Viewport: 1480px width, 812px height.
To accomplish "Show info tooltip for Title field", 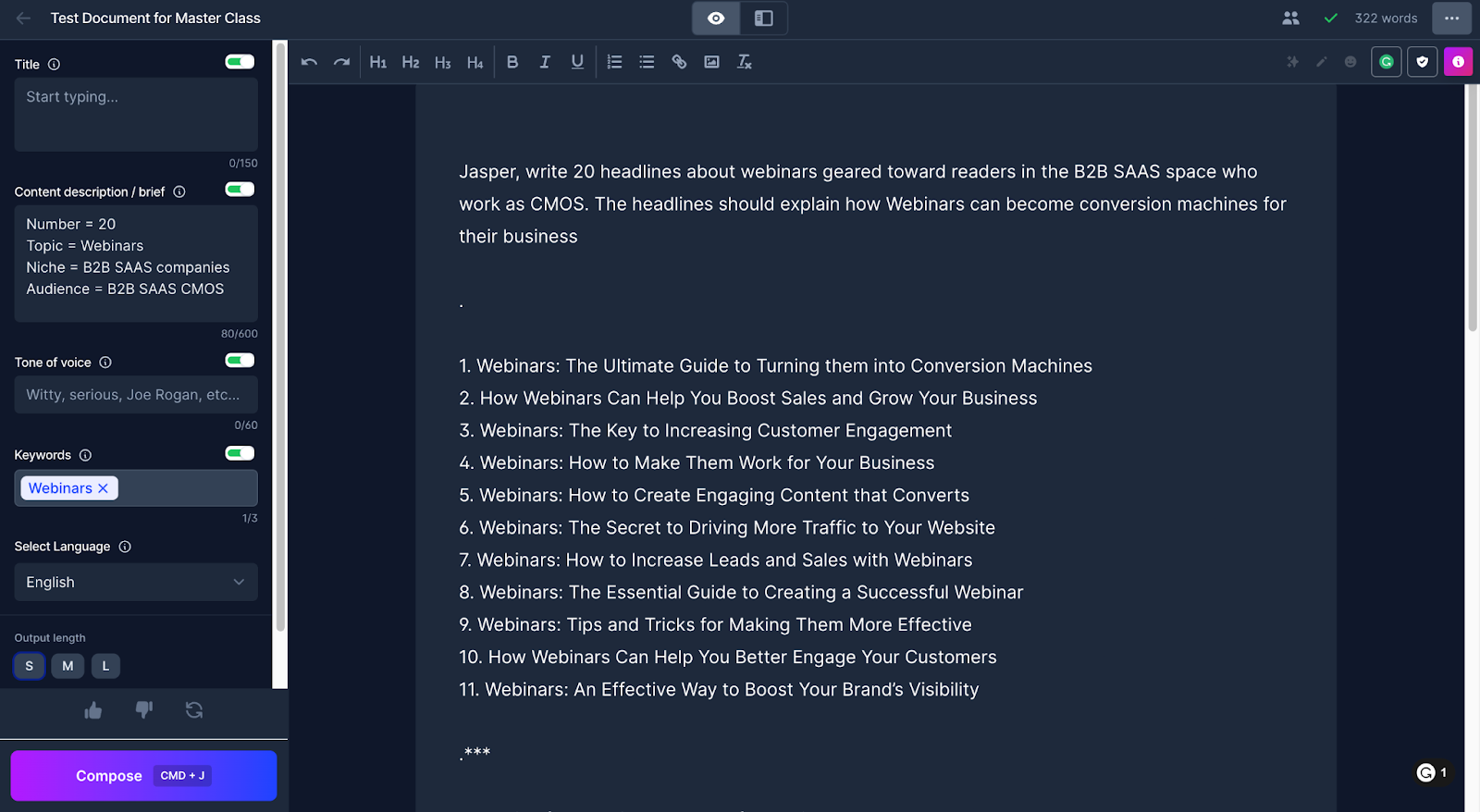I will pos(54,64).
